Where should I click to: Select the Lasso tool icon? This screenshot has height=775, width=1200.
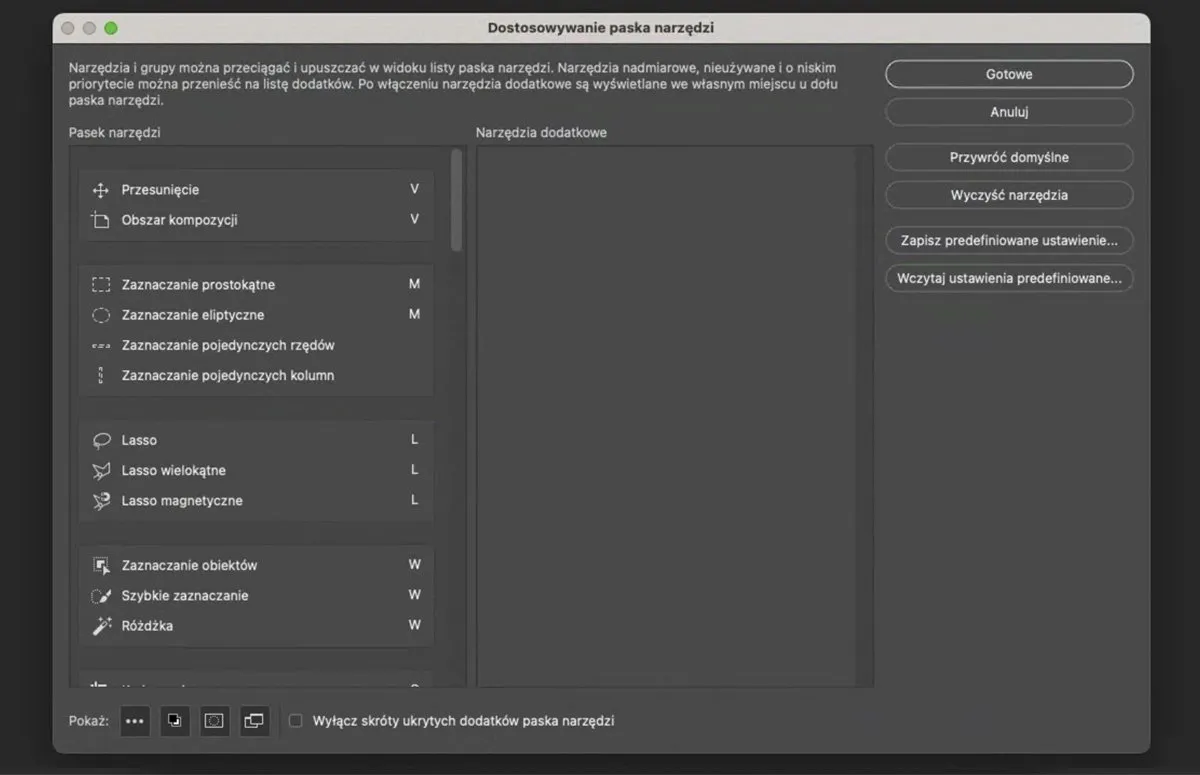100,440
